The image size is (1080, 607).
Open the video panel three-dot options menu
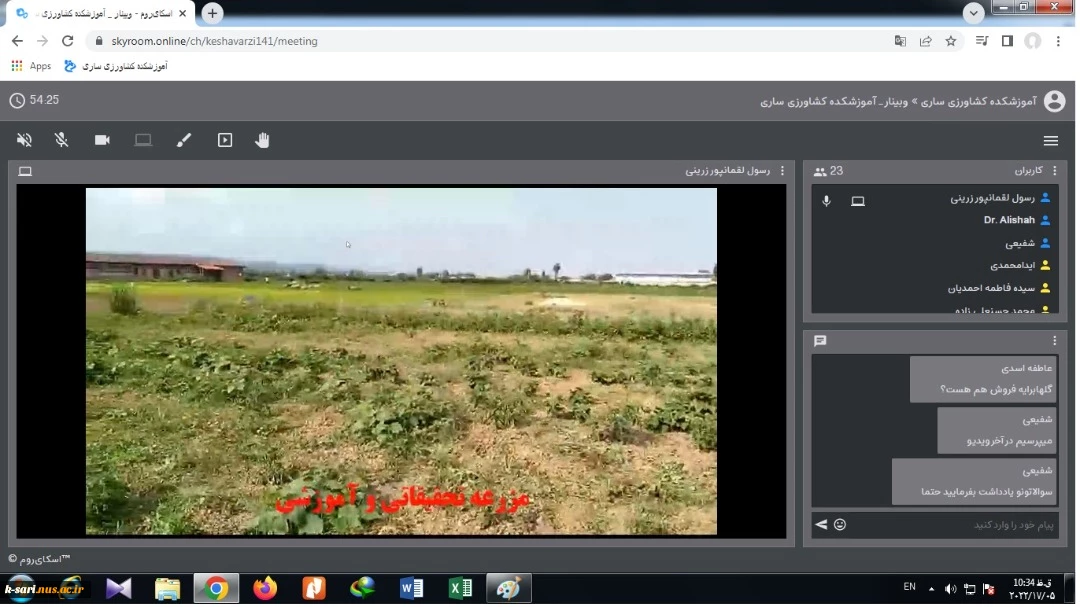coord(782,171)
